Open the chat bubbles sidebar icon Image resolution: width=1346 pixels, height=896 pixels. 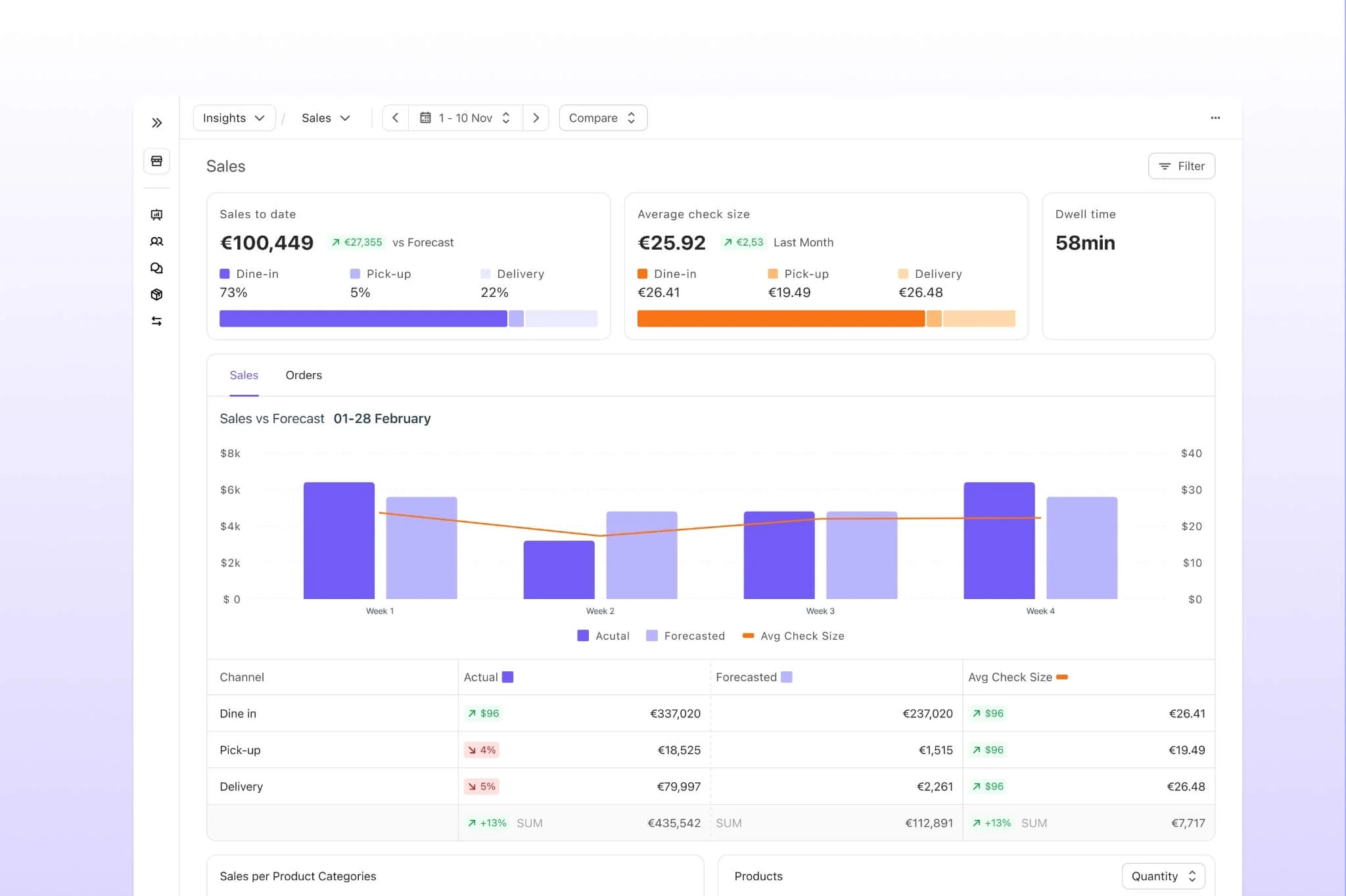click(x=156, y=268)
